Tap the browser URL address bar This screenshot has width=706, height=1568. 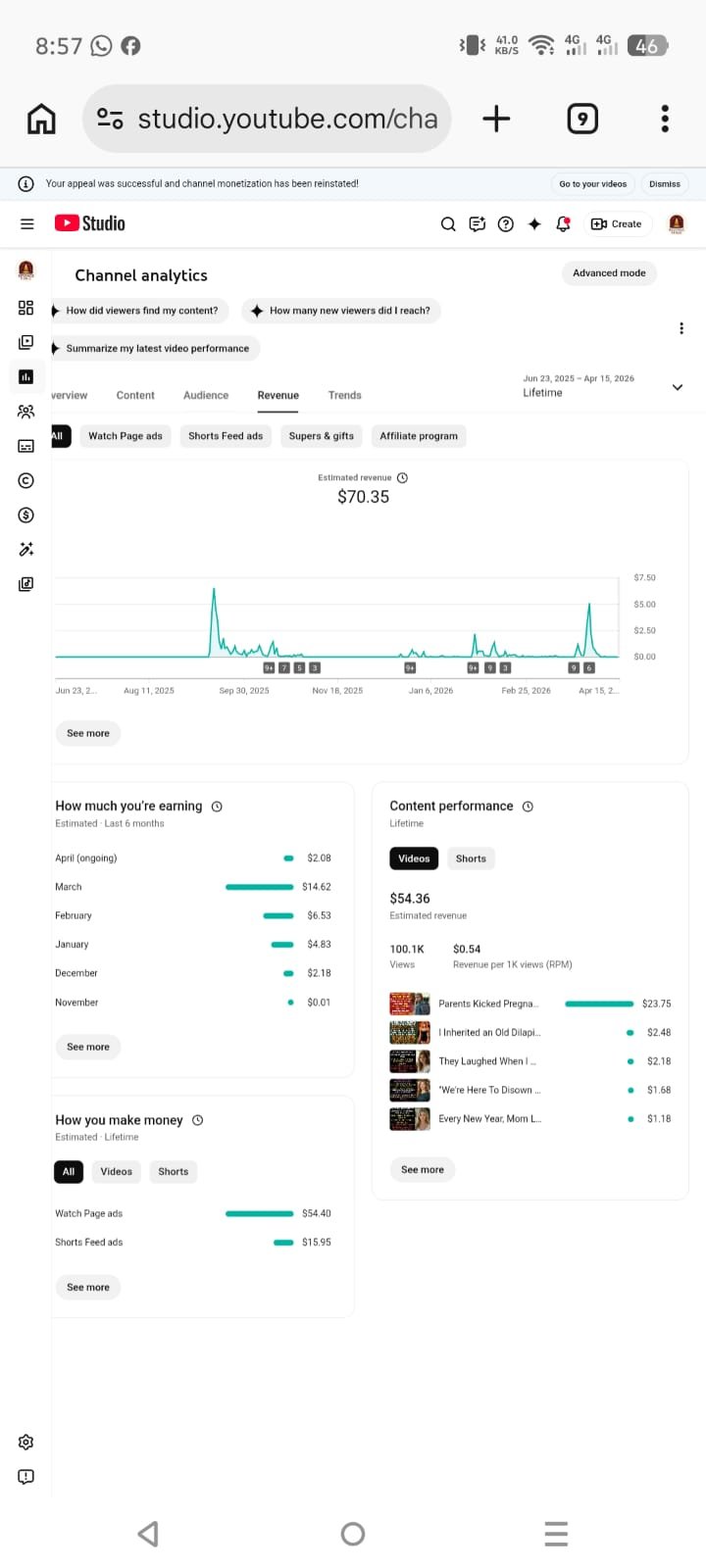267,119
